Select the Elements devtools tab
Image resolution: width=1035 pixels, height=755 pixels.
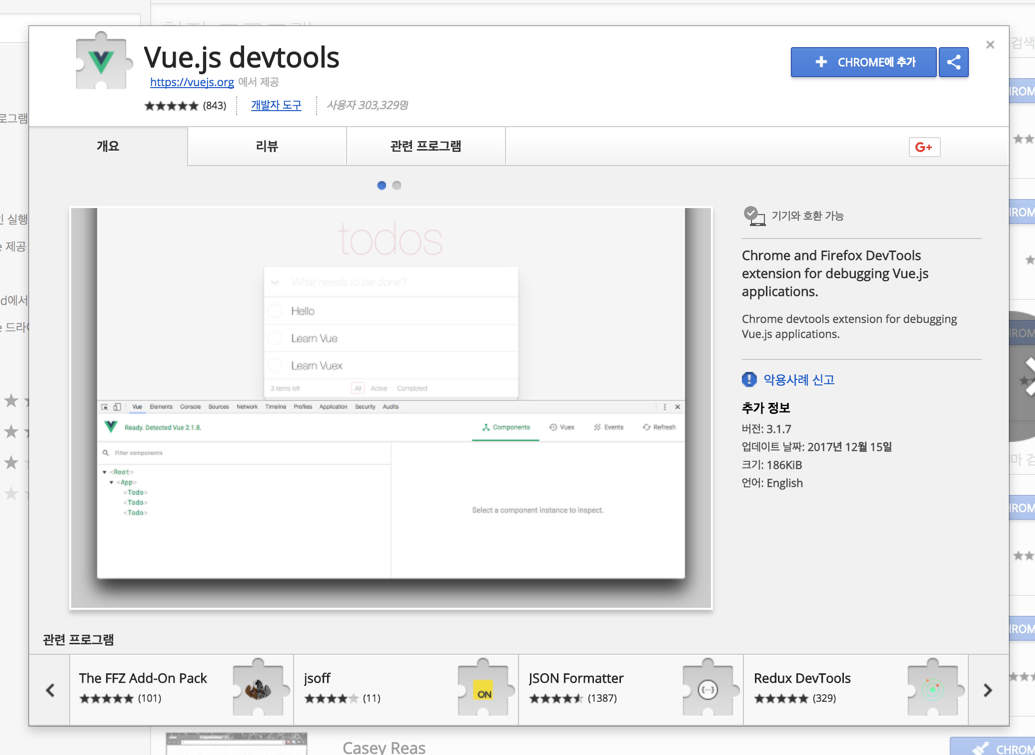point(161,407)
